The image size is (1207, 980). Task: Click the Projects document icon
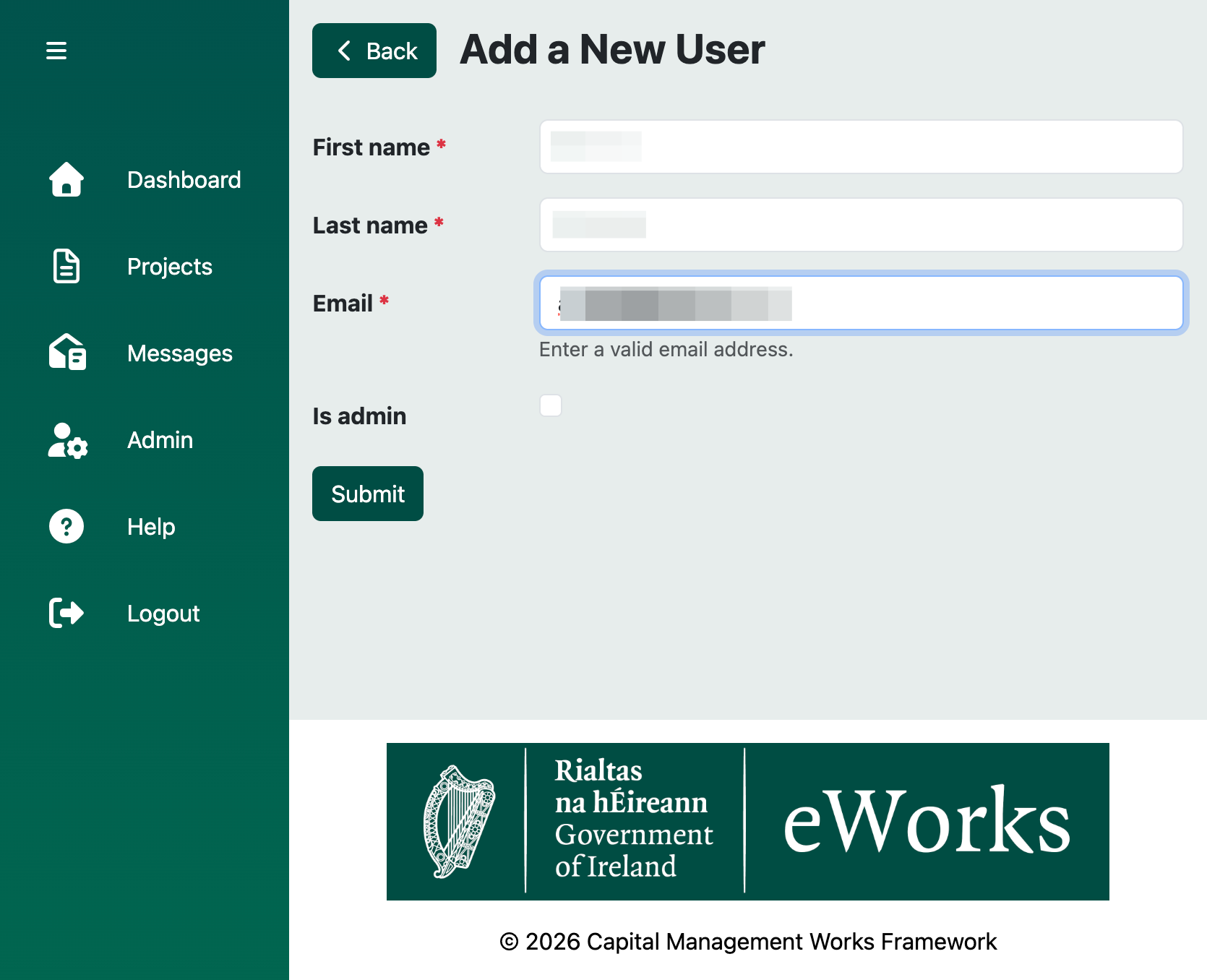pos(66,266)
